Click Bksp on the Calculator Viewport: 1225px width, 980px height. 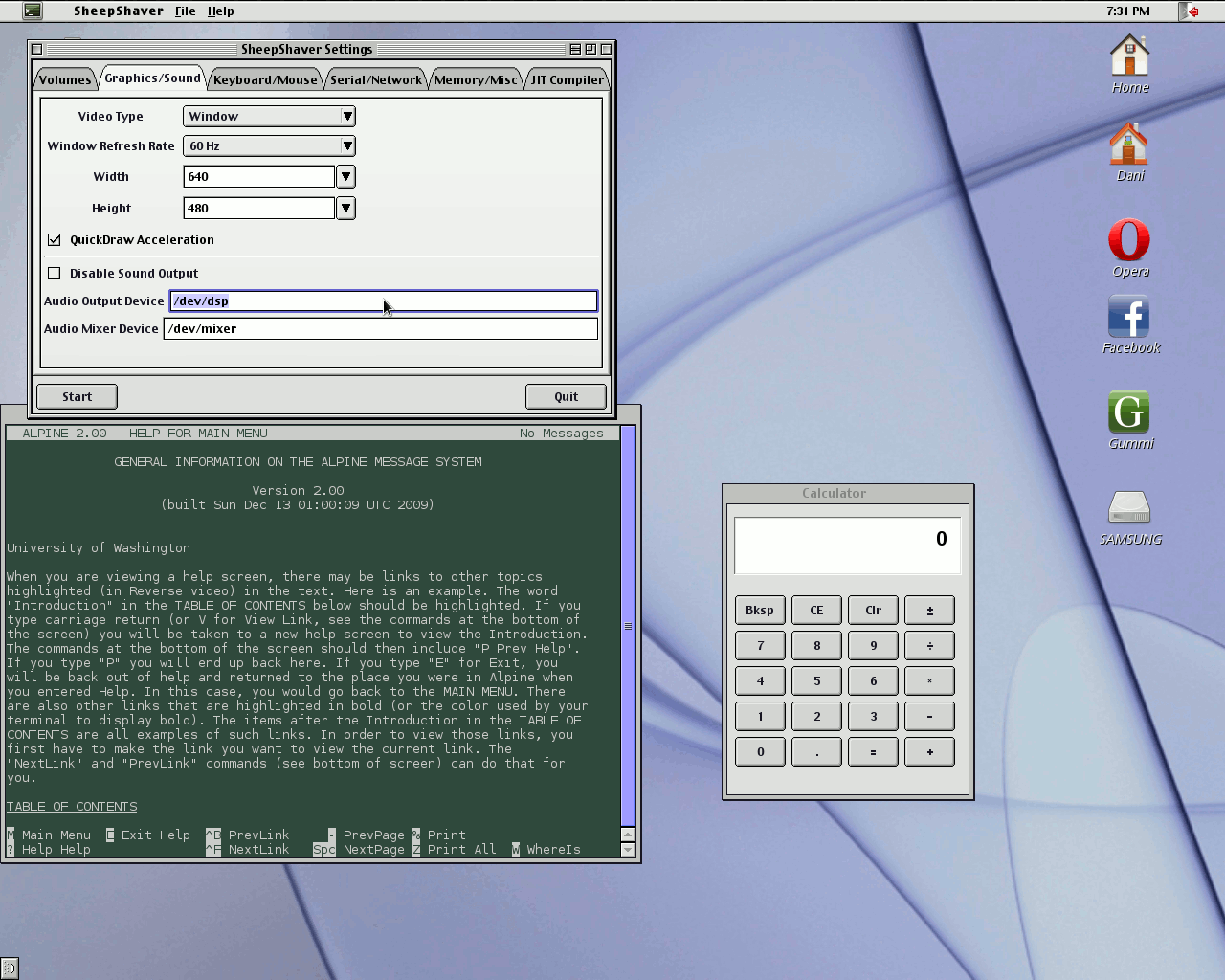760,611
